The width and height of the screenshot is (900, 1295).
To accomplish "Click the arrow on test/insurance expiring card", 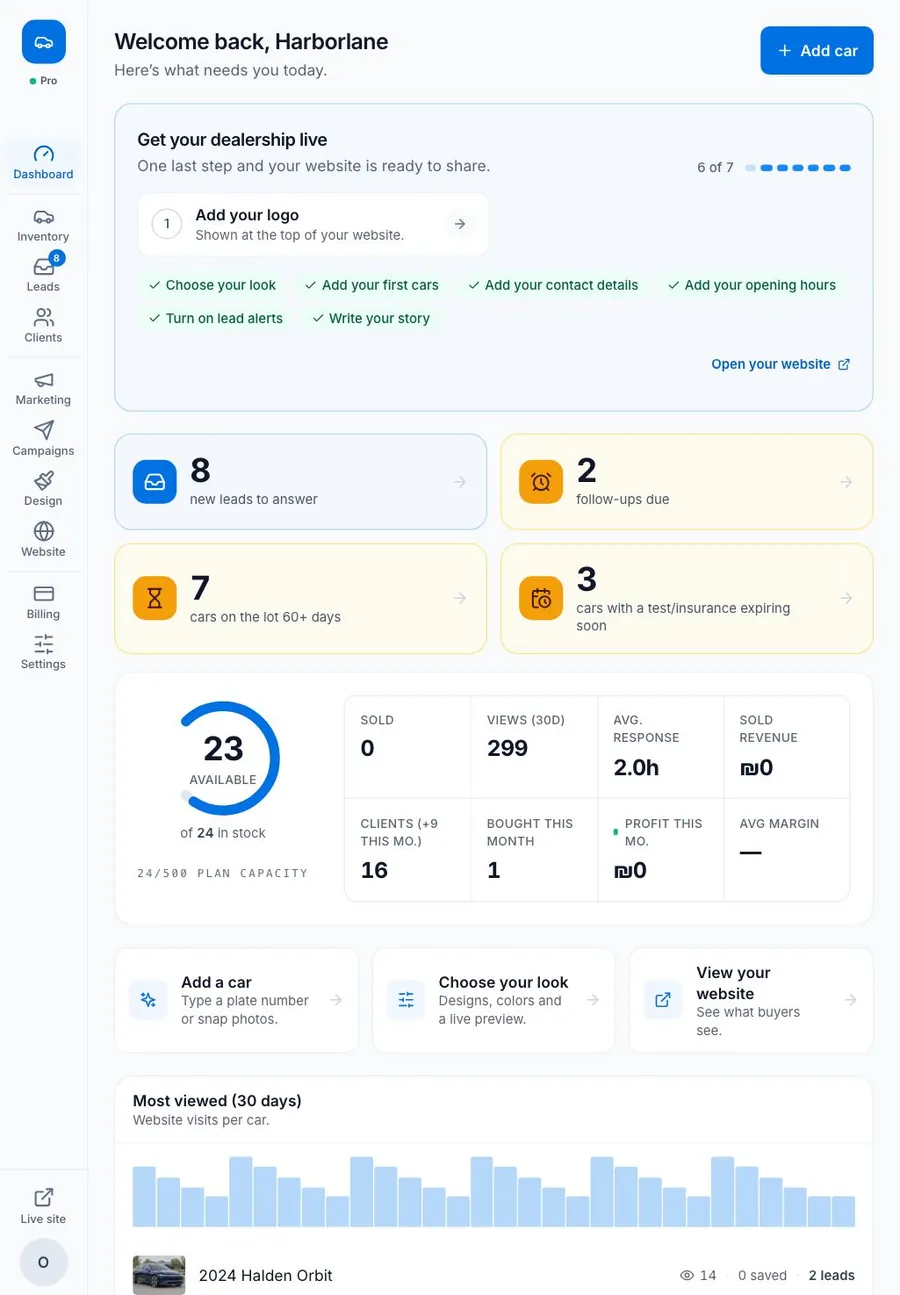I will click(x=846, y=598).
